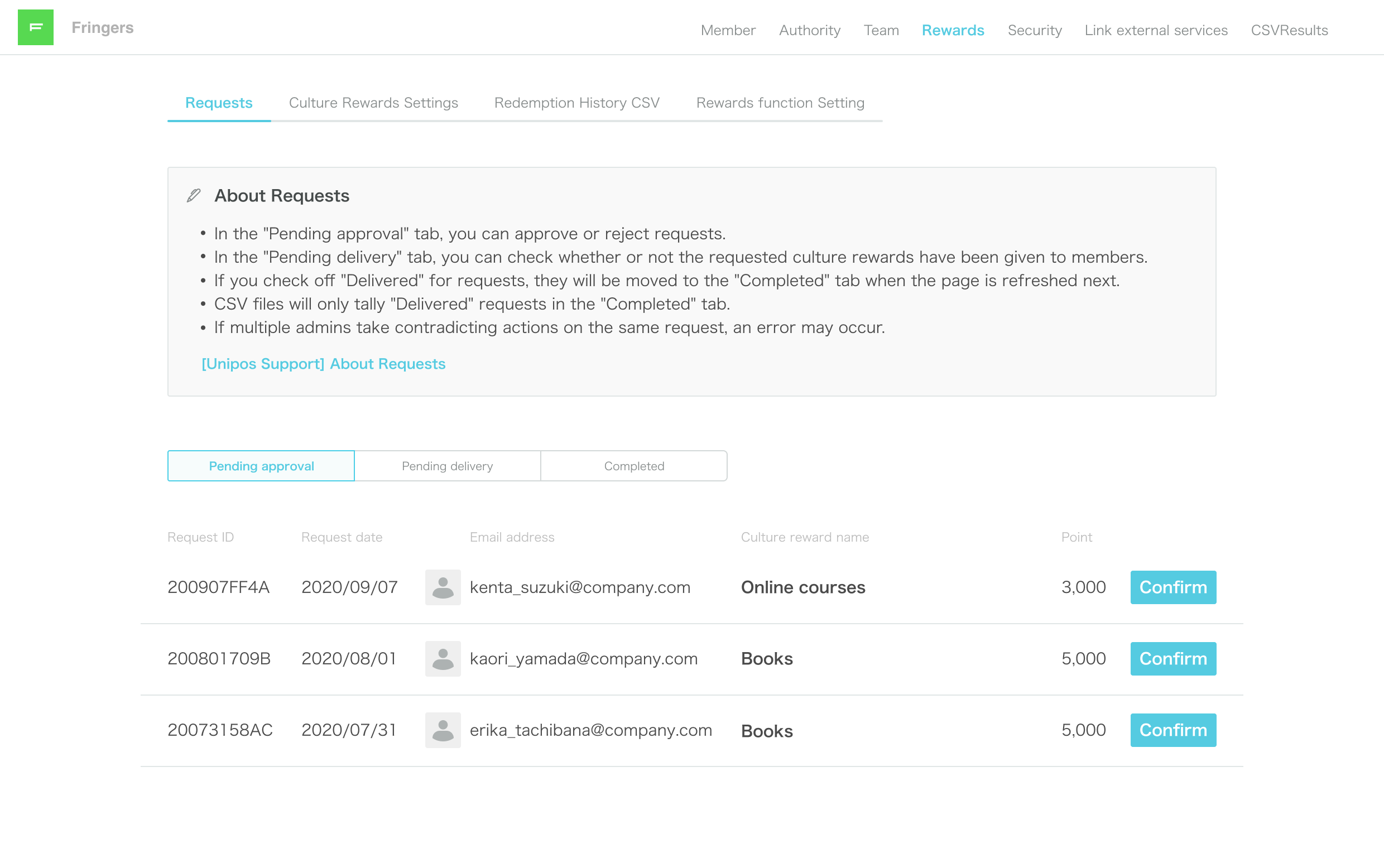
Task: Click kaori_yamada@company.com email
Action: coord(584,658)
